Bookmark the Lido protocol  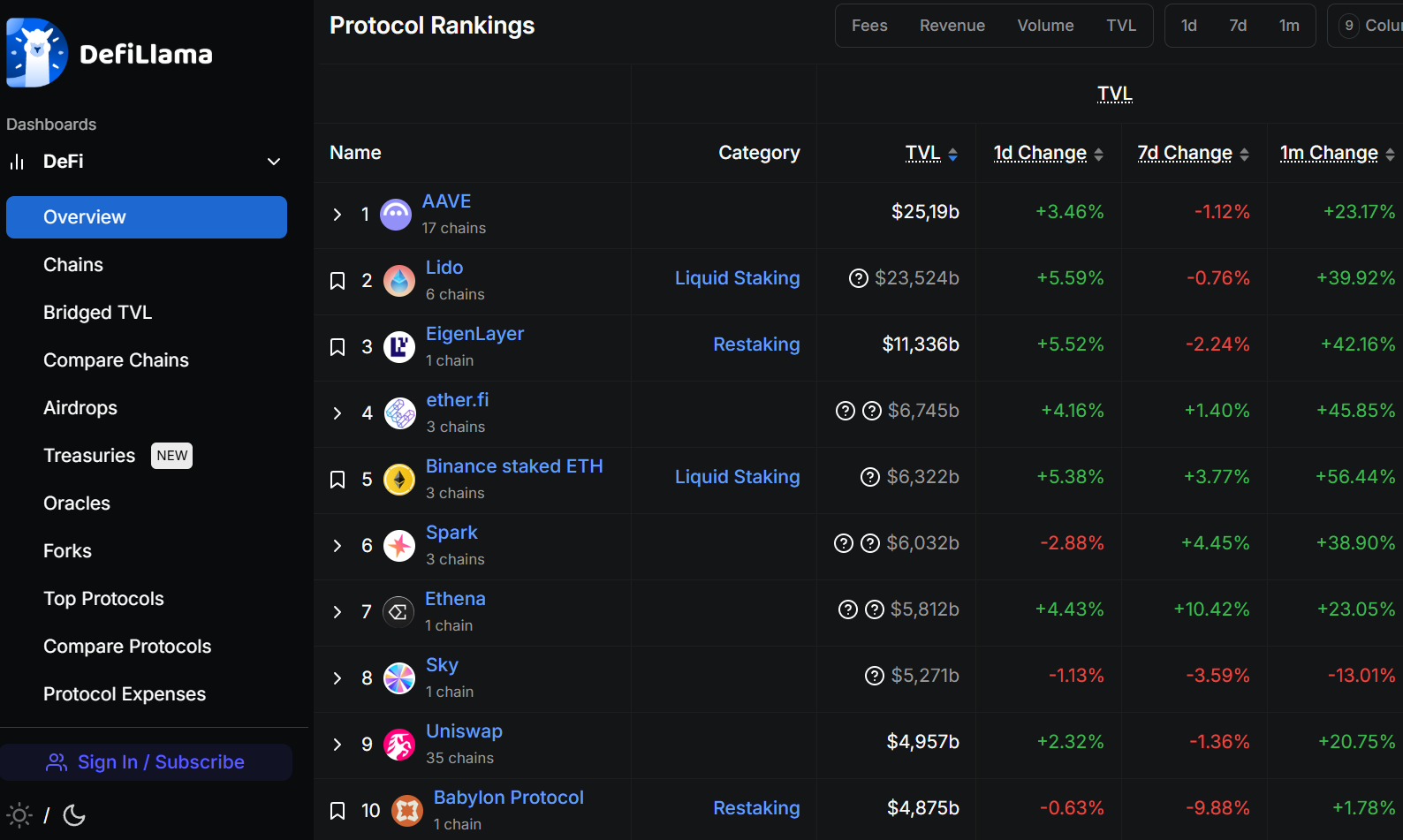[x=337, y=281]
